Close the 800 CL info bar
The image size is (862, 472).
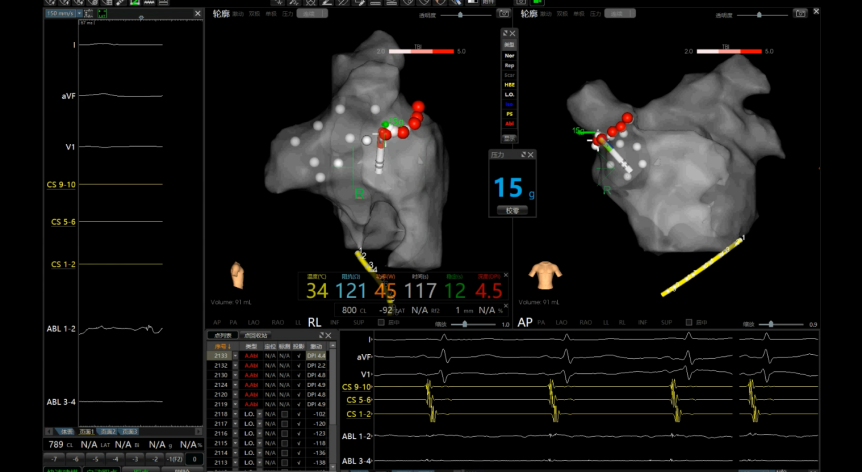pos(506,305)
